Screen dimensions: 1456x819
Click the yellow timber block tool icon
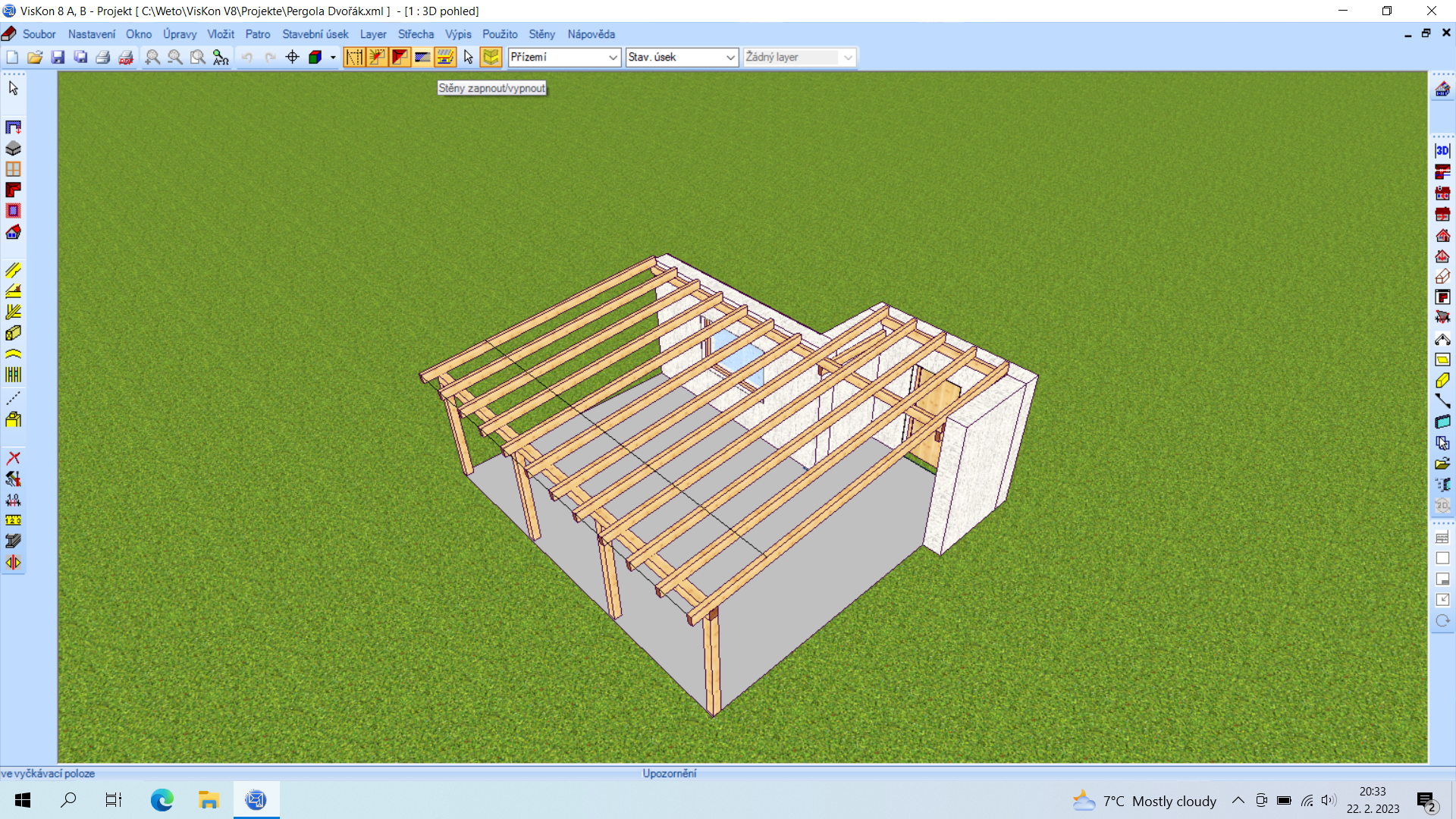click(13, 333)
